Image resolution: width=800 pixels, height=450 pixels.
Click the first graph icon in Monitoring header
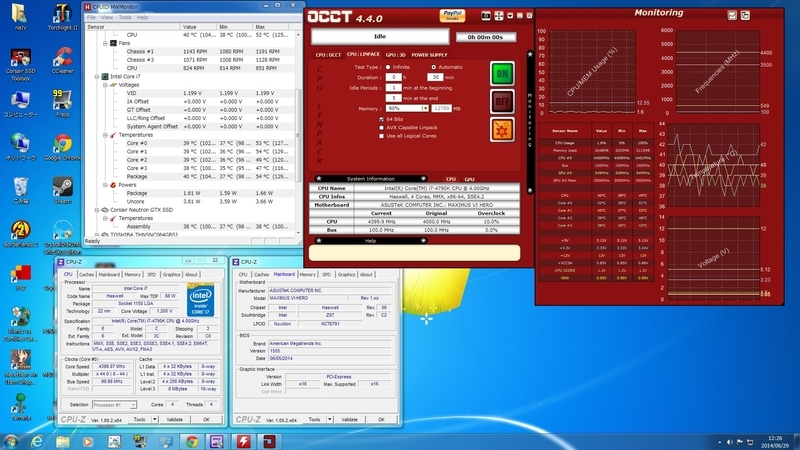(732, 15)
